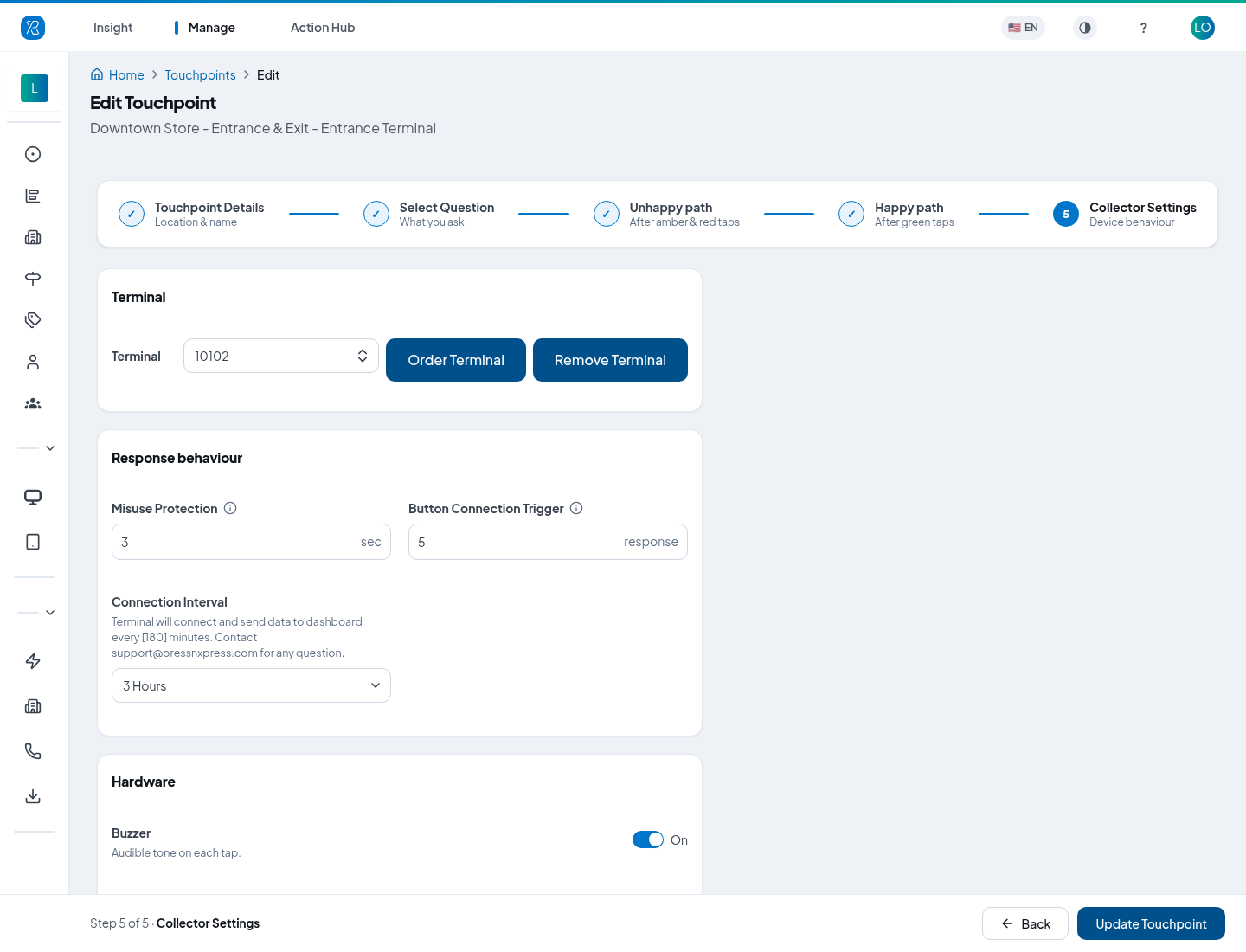1246x952 pixels.
Task: Open the Terminal 10102 dropdown
Action: click(x=281, y=356)
